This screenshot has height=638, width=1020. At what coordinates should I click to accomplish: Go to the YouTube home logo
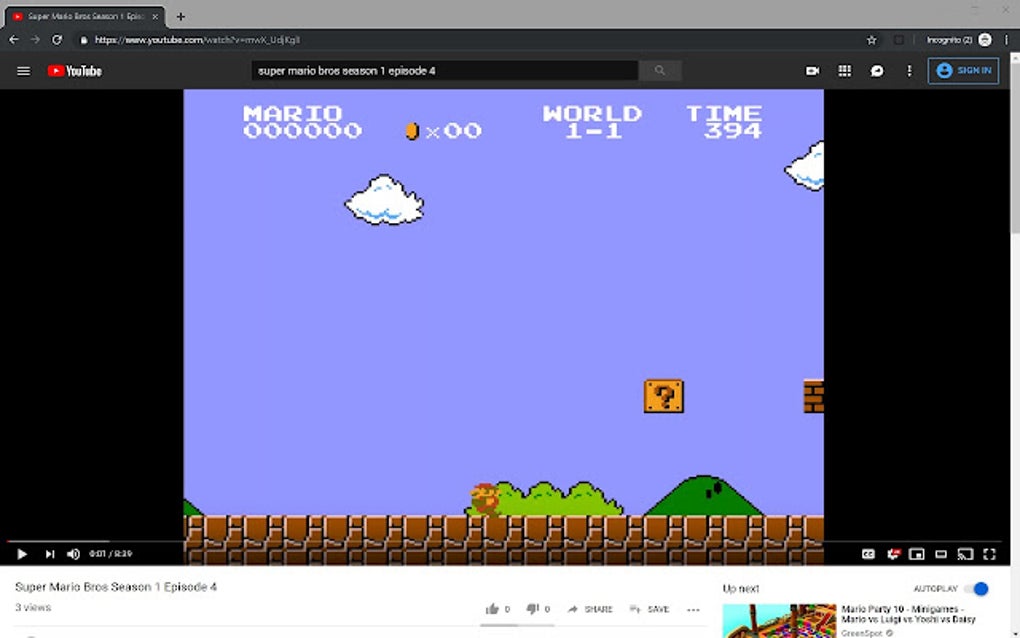[75, 71]
